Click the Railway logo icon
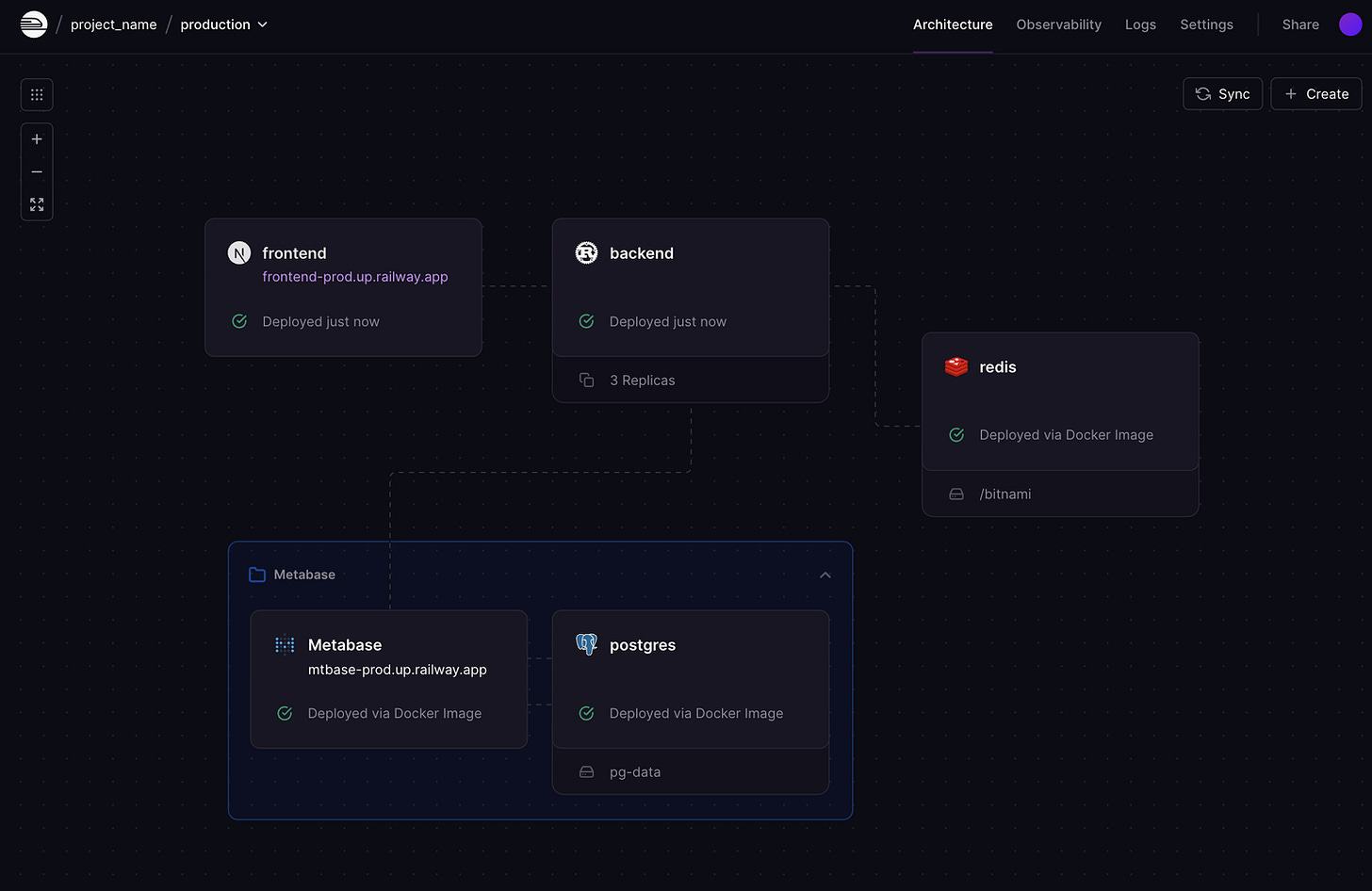The image size is (1372, 891). tap(34, 24)
